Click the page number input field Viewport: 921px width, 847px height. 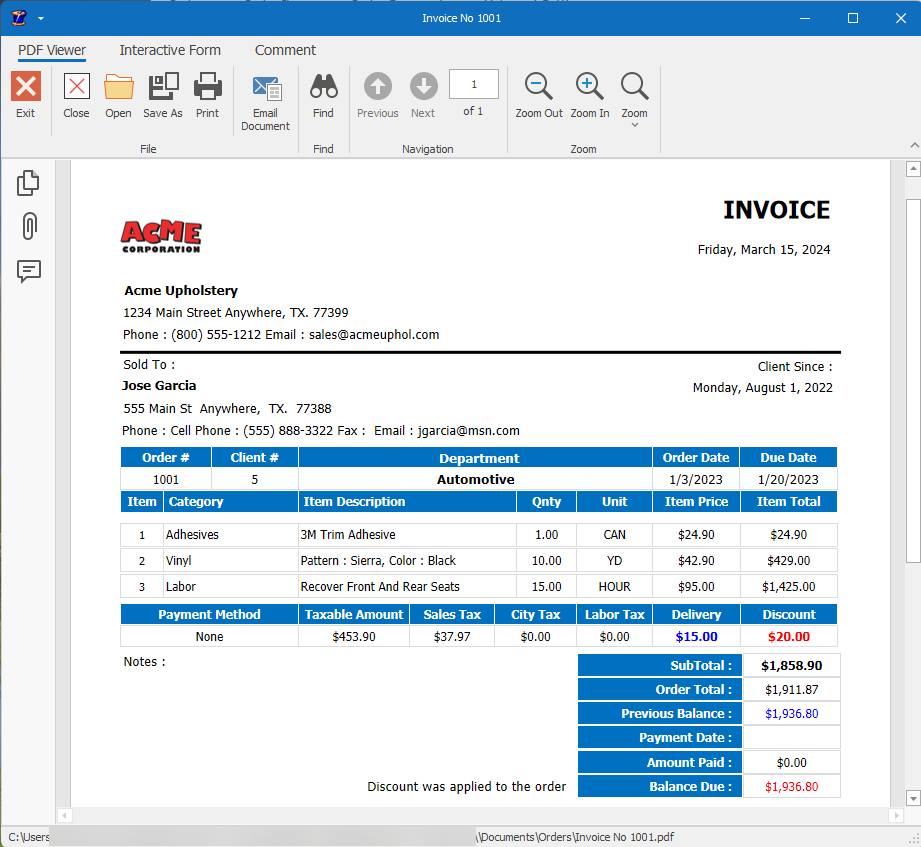(473, 84)
